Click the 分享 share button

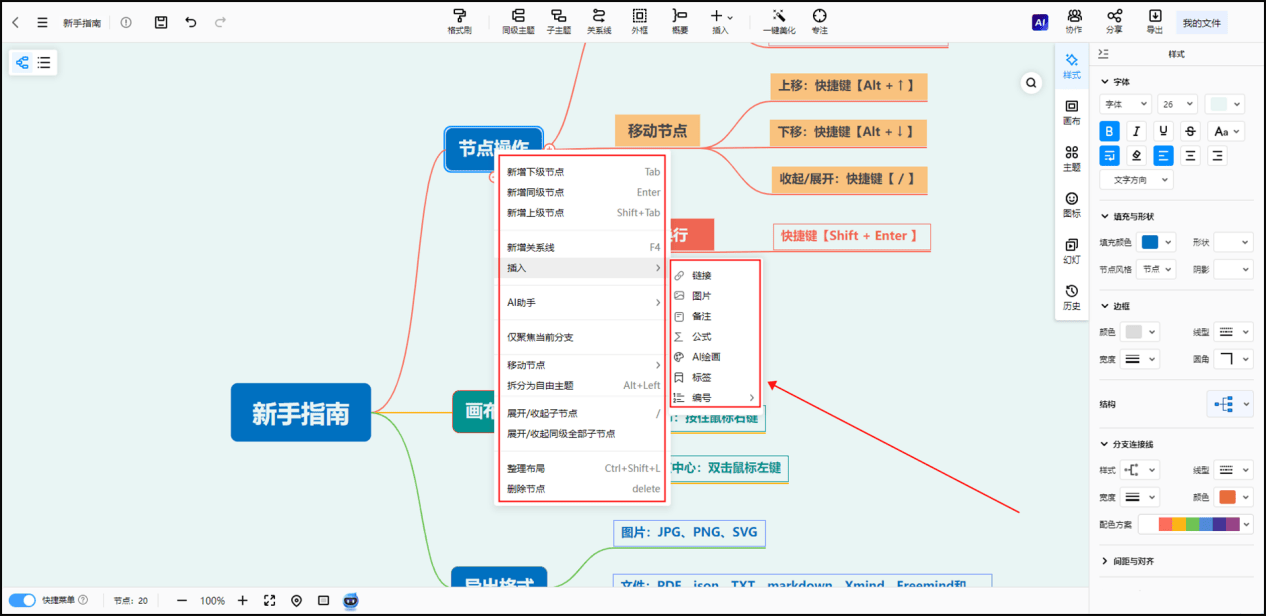coord(1114,21)
